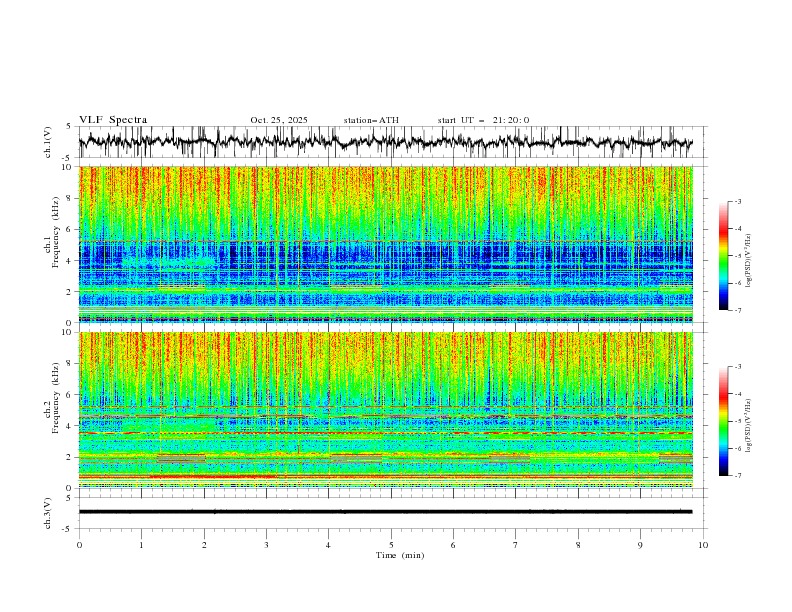Click the ch.2 frequency axis "6" tick label
This screenshot has width=792, height=612.
tap(71, 395)
